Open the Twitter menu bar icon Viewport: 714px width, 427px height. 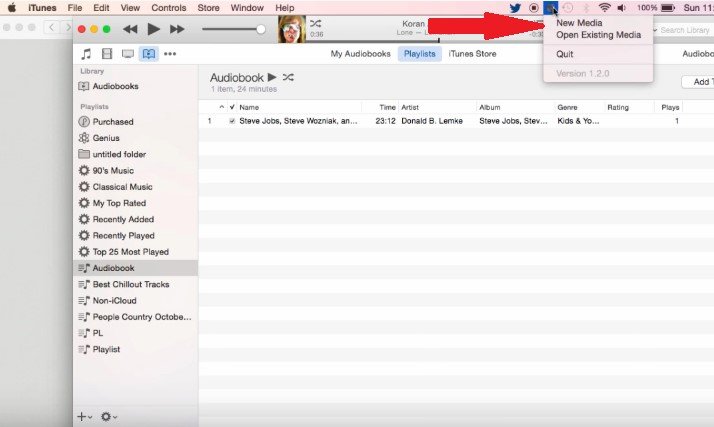click(515, 8)
